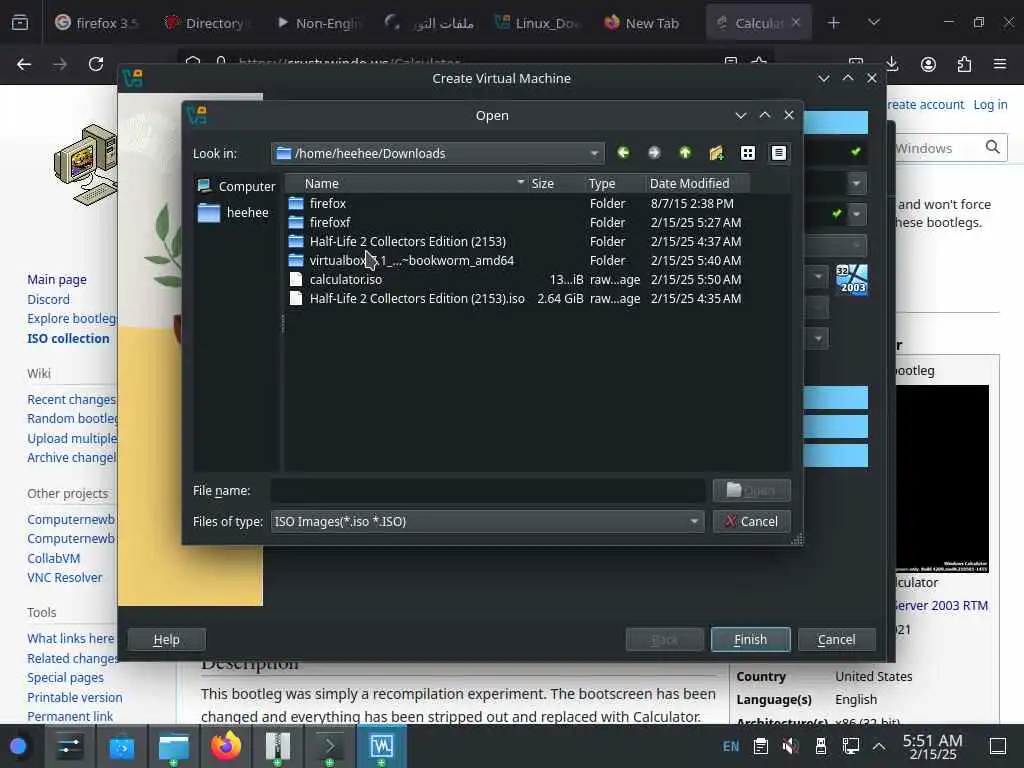
Task: Open Firefox application hamburger menu
Action: pos(1000,64)
